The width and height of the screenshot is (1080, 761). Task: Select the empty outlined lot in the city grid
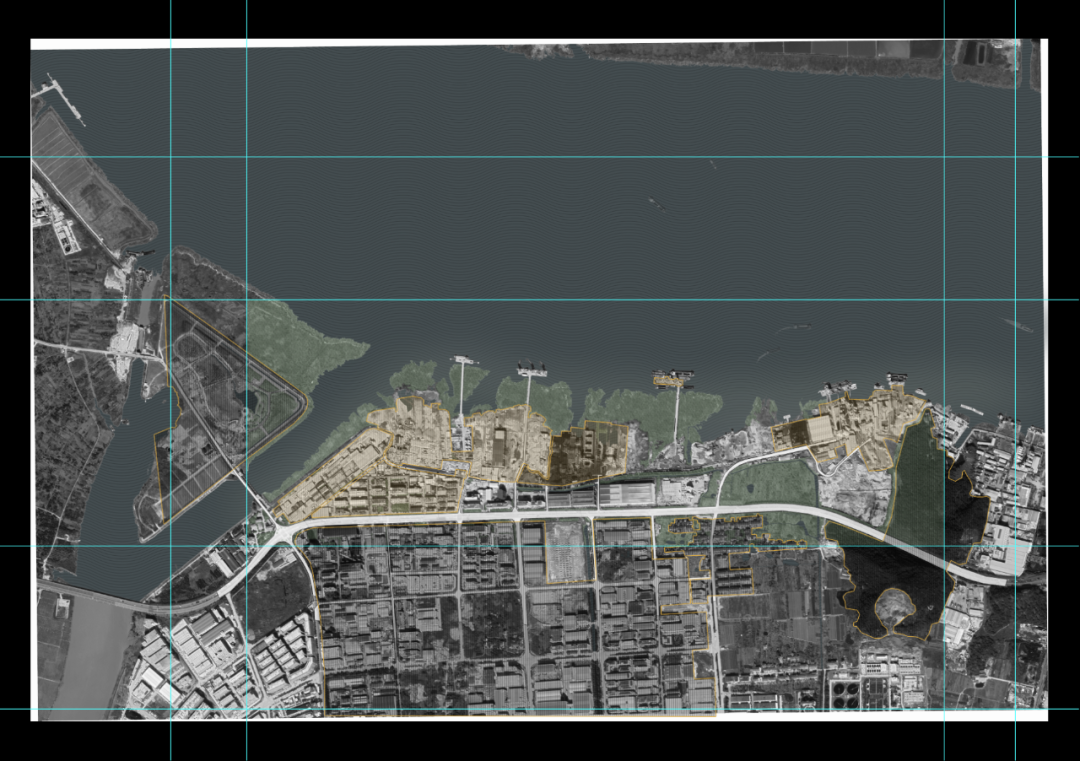pos(568,550)
